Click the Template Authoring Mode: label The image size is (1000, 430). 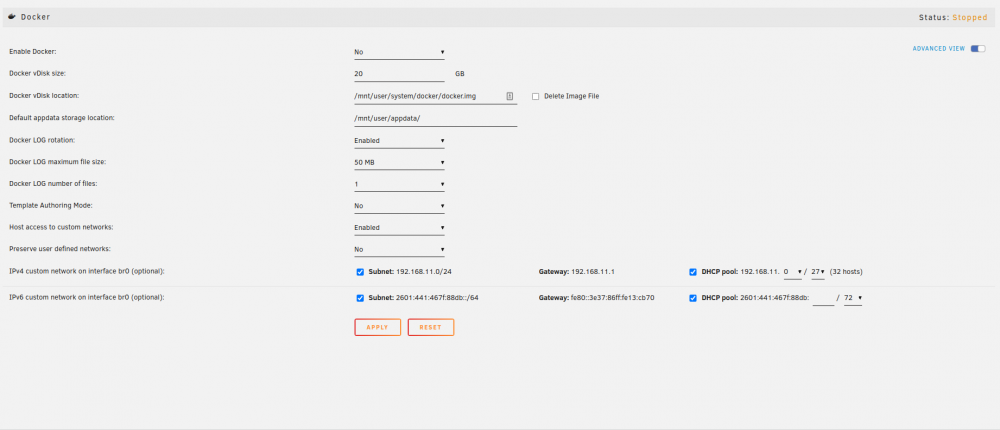tap(51, 205)
